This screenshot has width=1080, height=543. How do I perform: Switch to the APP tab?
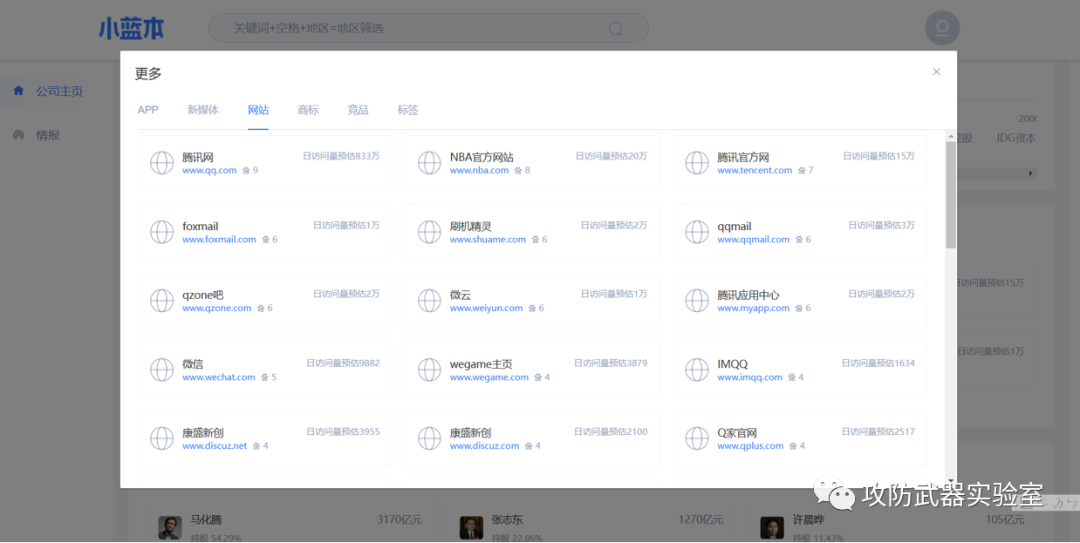(x=148, y=110)
